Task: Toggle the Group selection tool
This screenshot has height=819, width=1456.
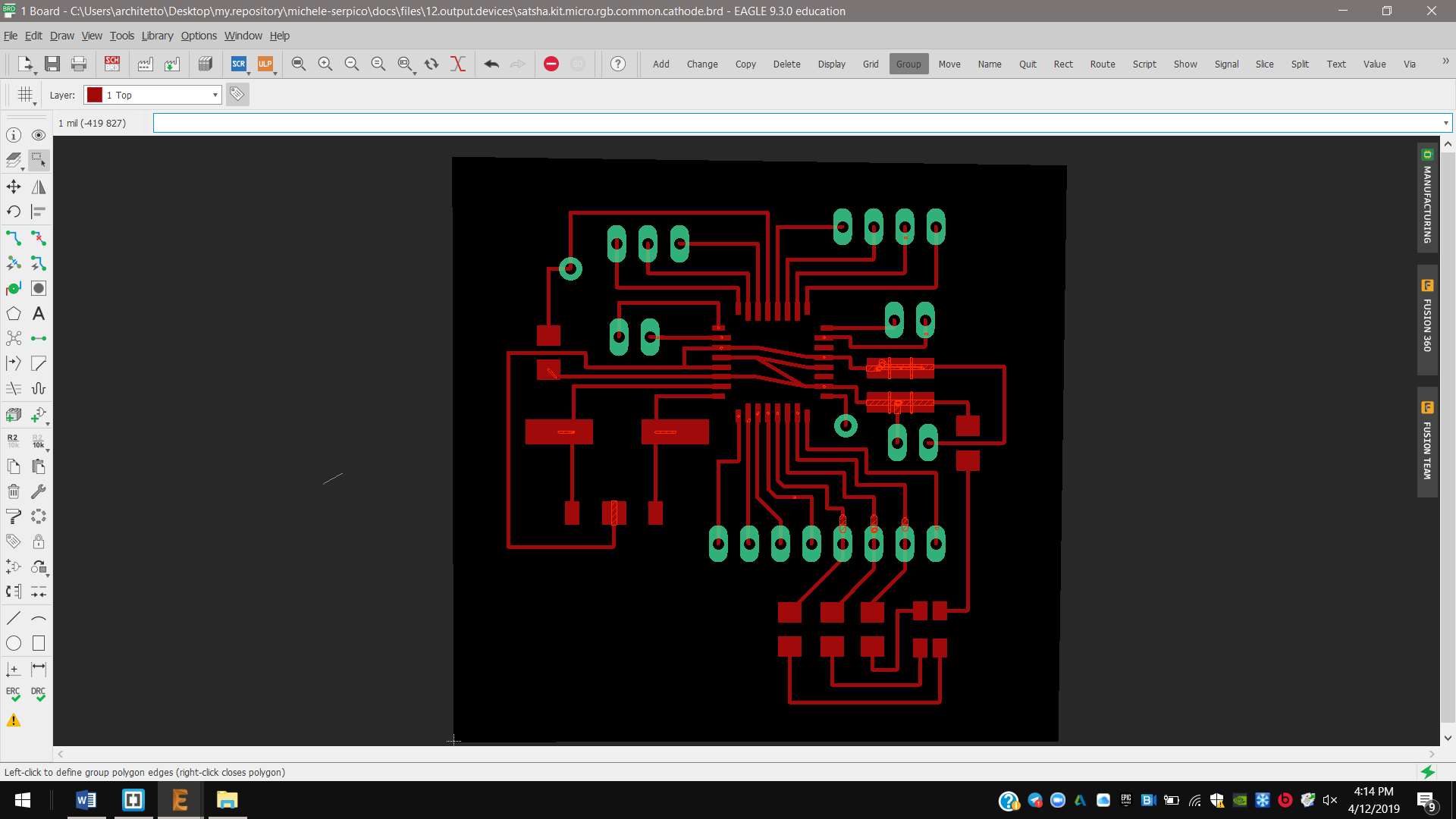Action: click(39, 160)
